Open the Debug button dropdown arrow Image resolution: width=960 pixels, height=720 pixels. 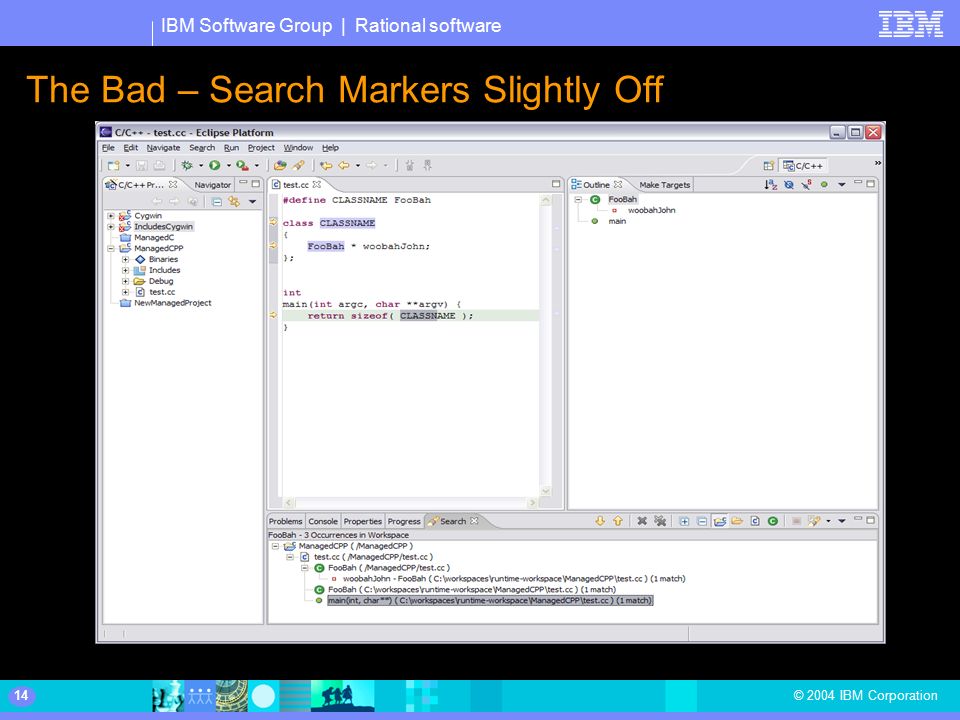point(200,165)
